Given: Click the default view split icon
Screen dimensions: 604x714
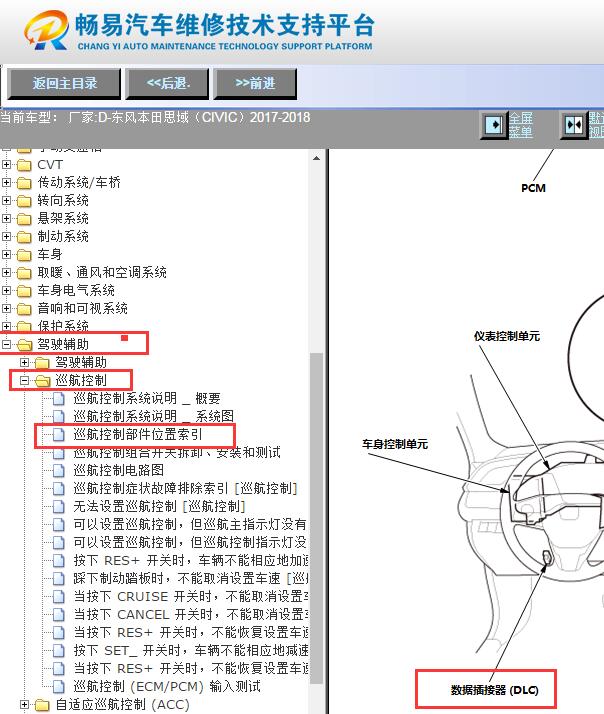Looking at the screenshot, I should pos(574,124).
